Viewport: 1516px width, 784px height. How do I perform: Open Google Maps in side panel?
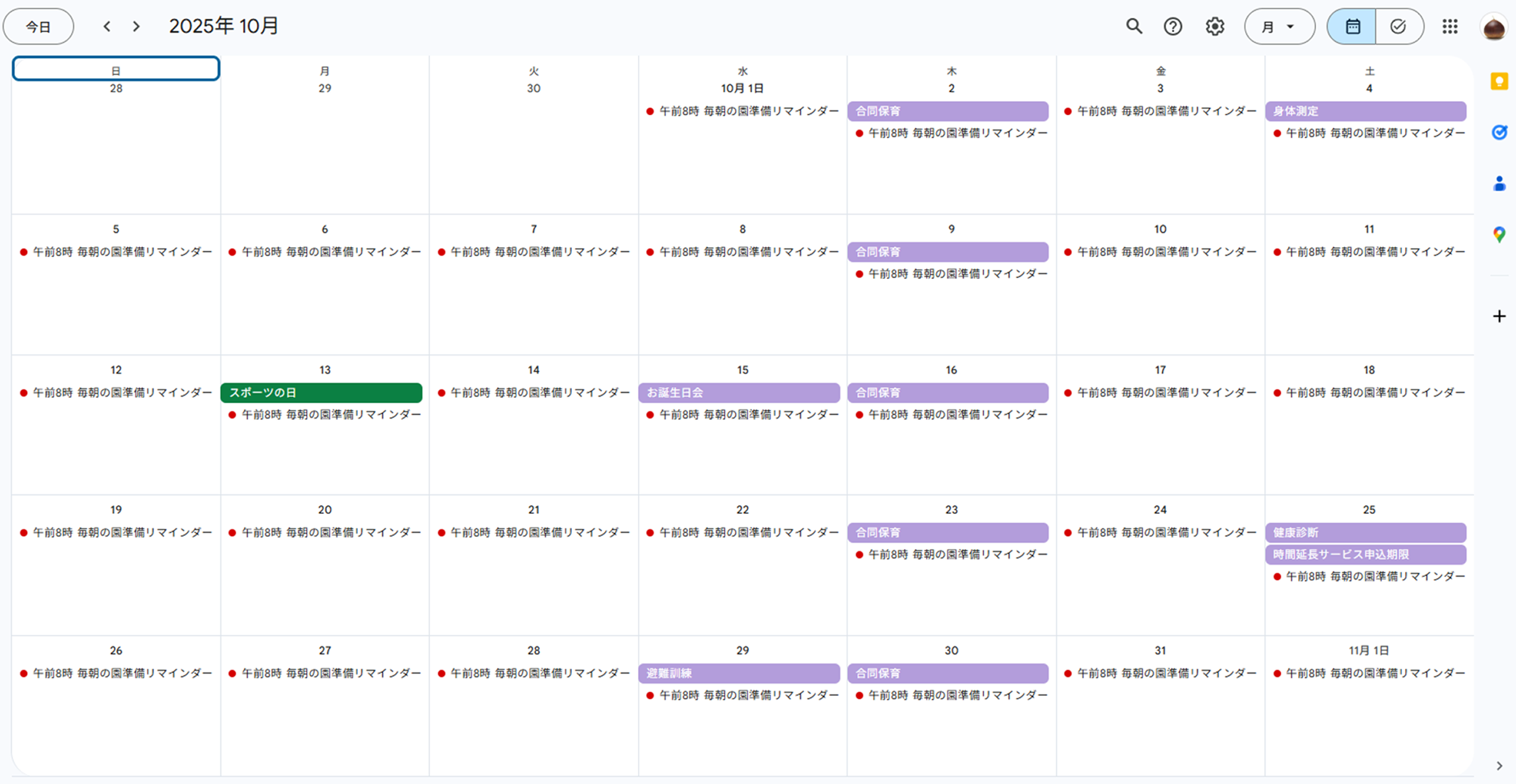tap(1499, 234)
